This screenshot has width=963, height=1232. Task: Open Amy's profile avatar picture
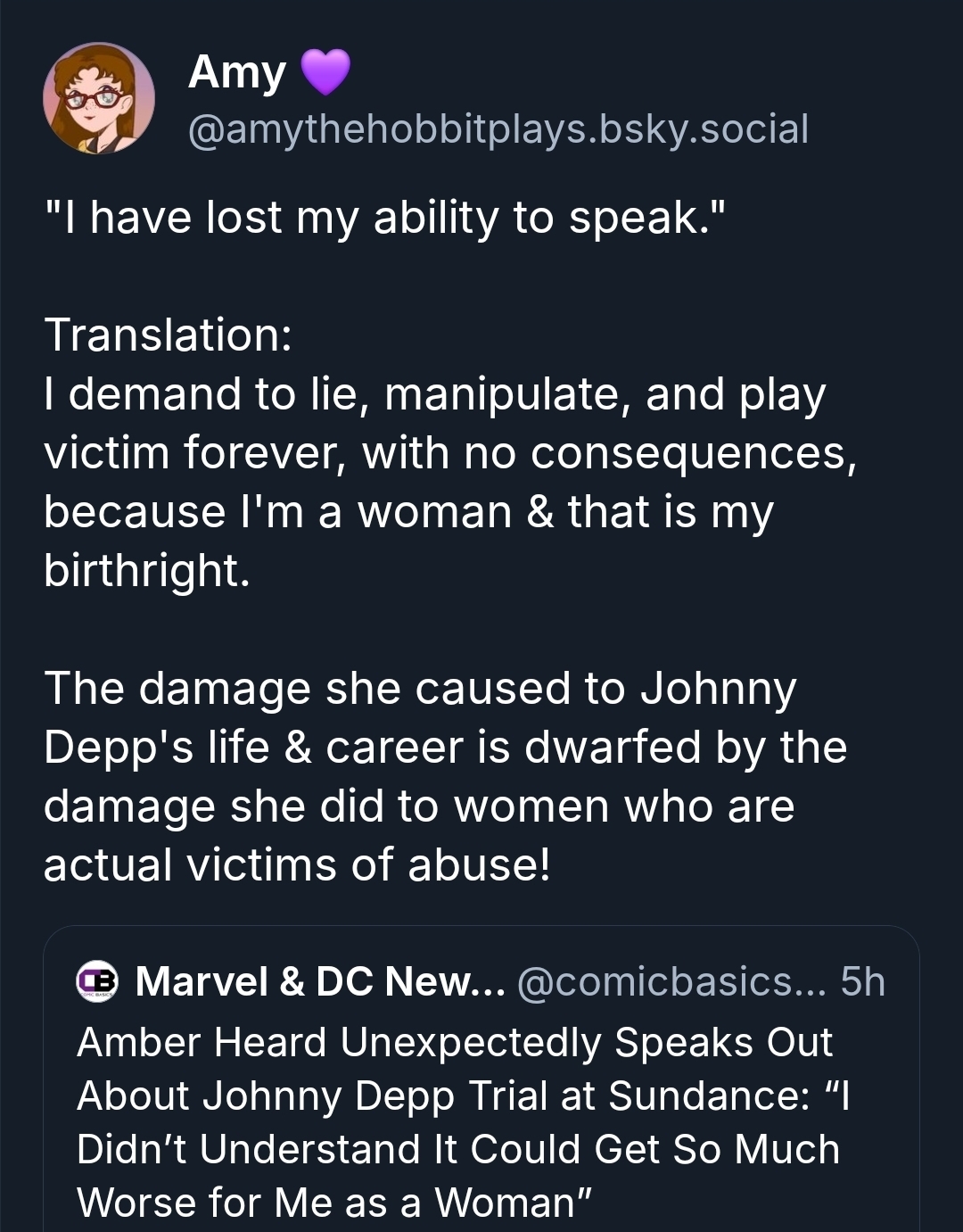click(x=99, y=98)
